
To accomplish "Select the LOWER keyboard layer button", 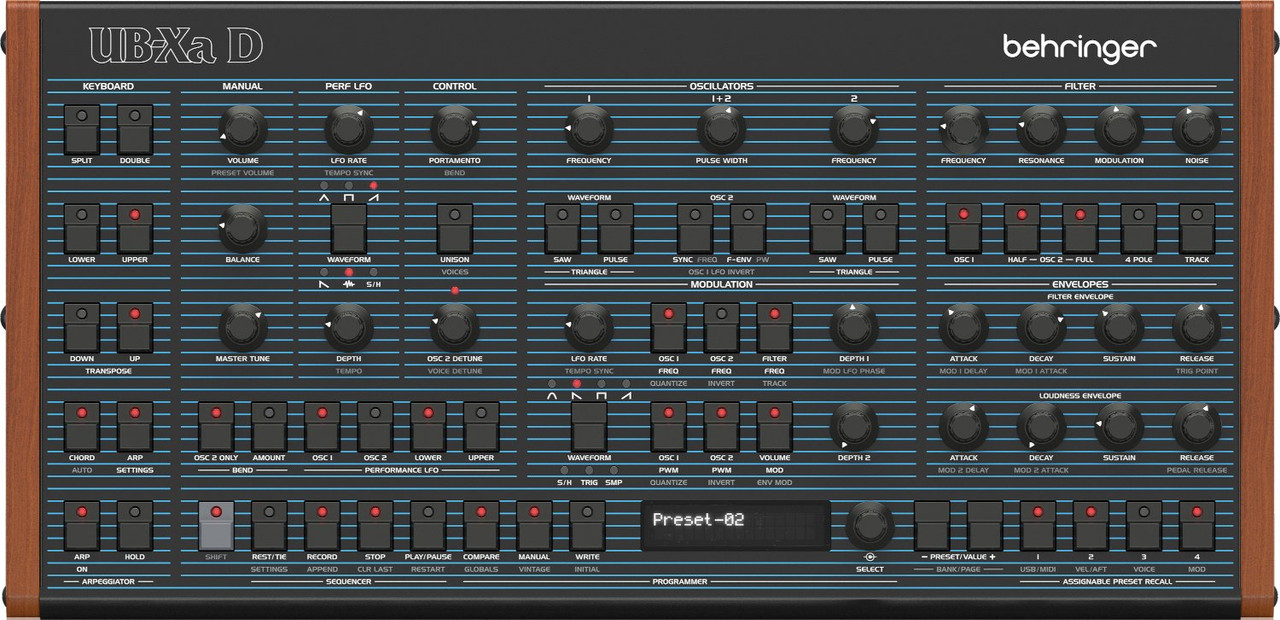I will click(x=82, y=228).
